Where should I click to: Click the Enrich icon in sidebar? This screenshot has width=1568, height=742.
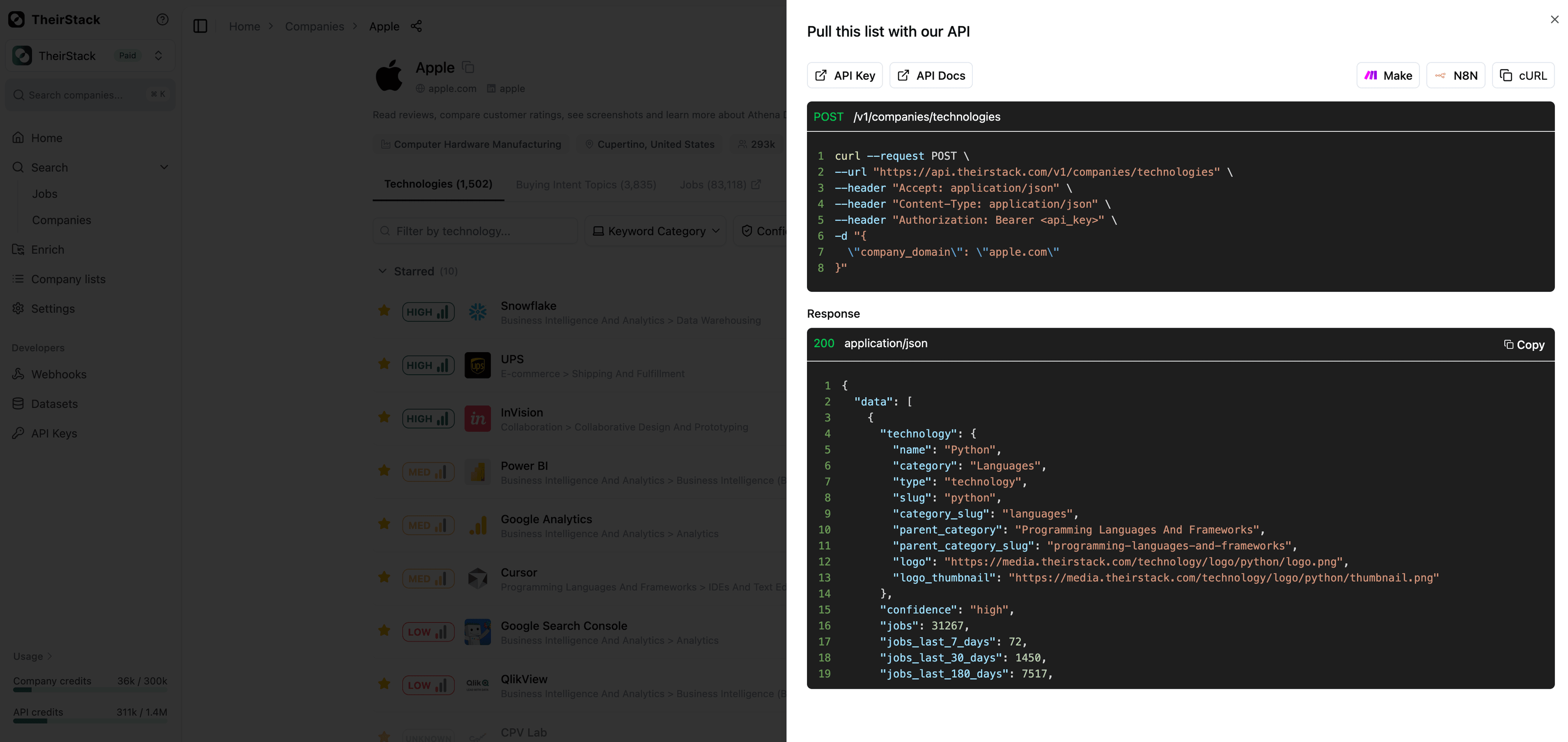(x=18, y=249)
